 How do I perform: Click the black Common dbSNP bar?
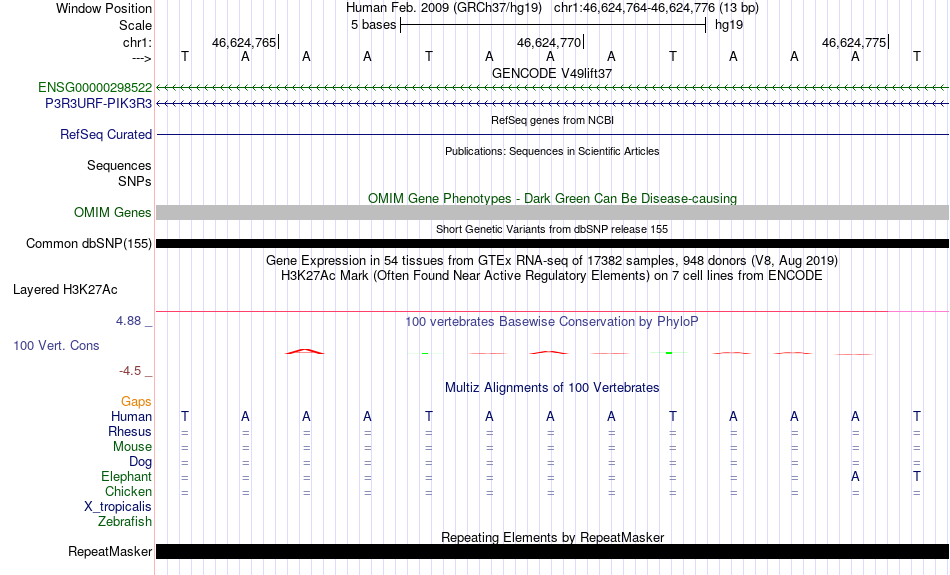553,244
